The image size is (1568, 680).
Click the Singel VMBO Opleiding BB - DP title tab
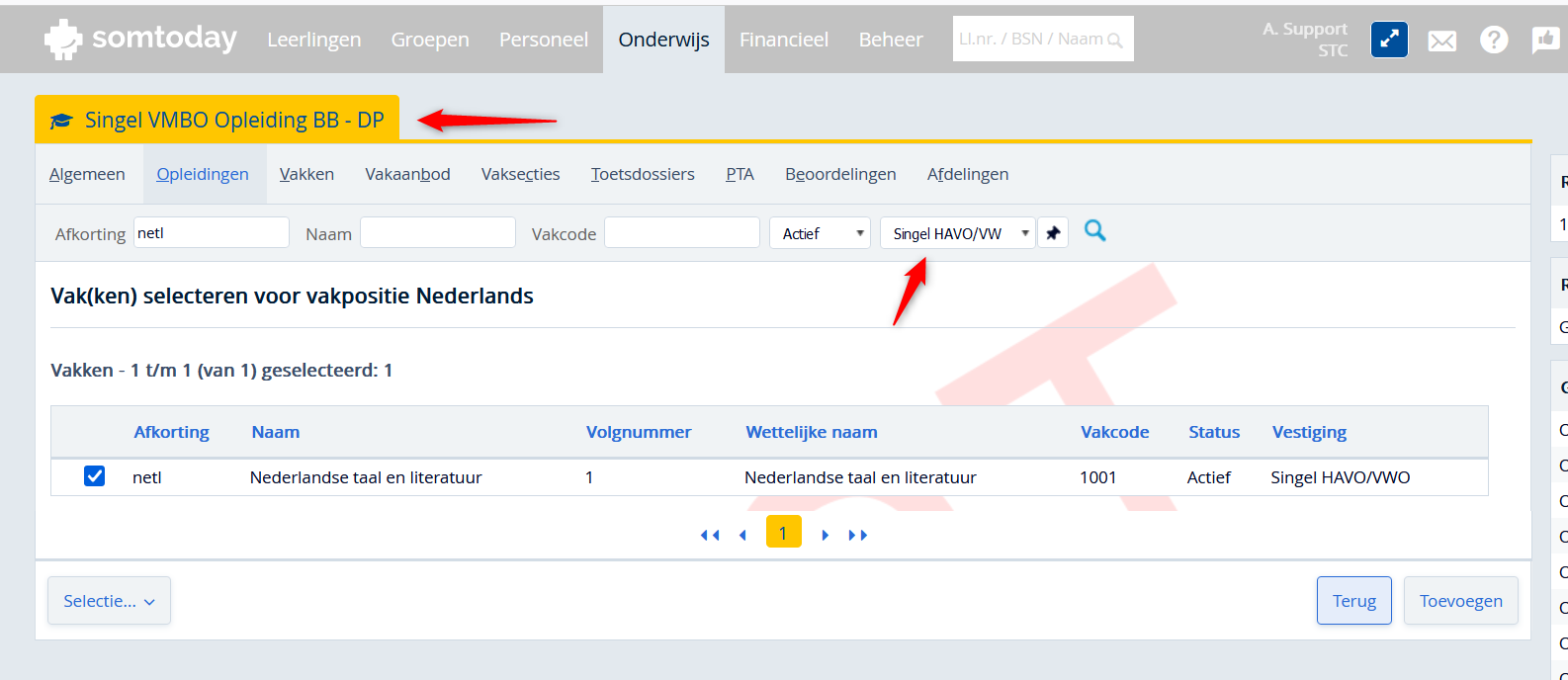point(217,119)
